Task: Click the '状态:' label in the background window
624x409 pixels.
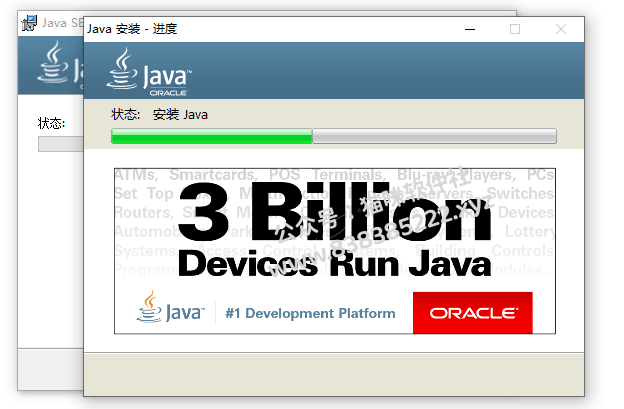Action: point(51,123)
